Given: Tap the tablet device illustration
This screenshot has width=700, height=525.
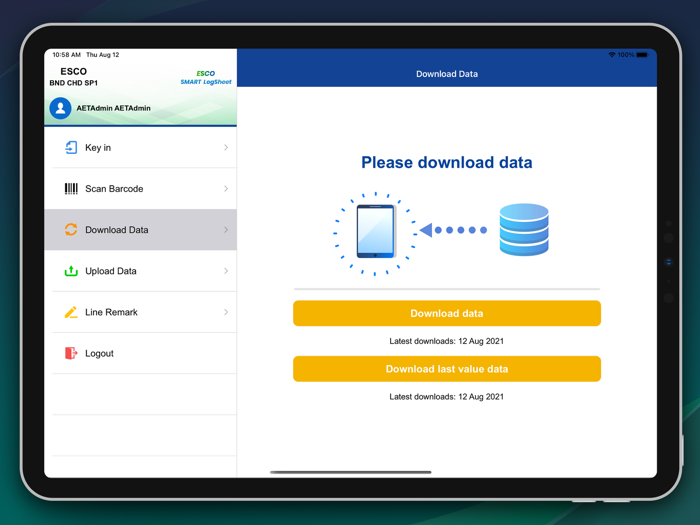Looking at the screenshot, I should [x=375, y=231].
